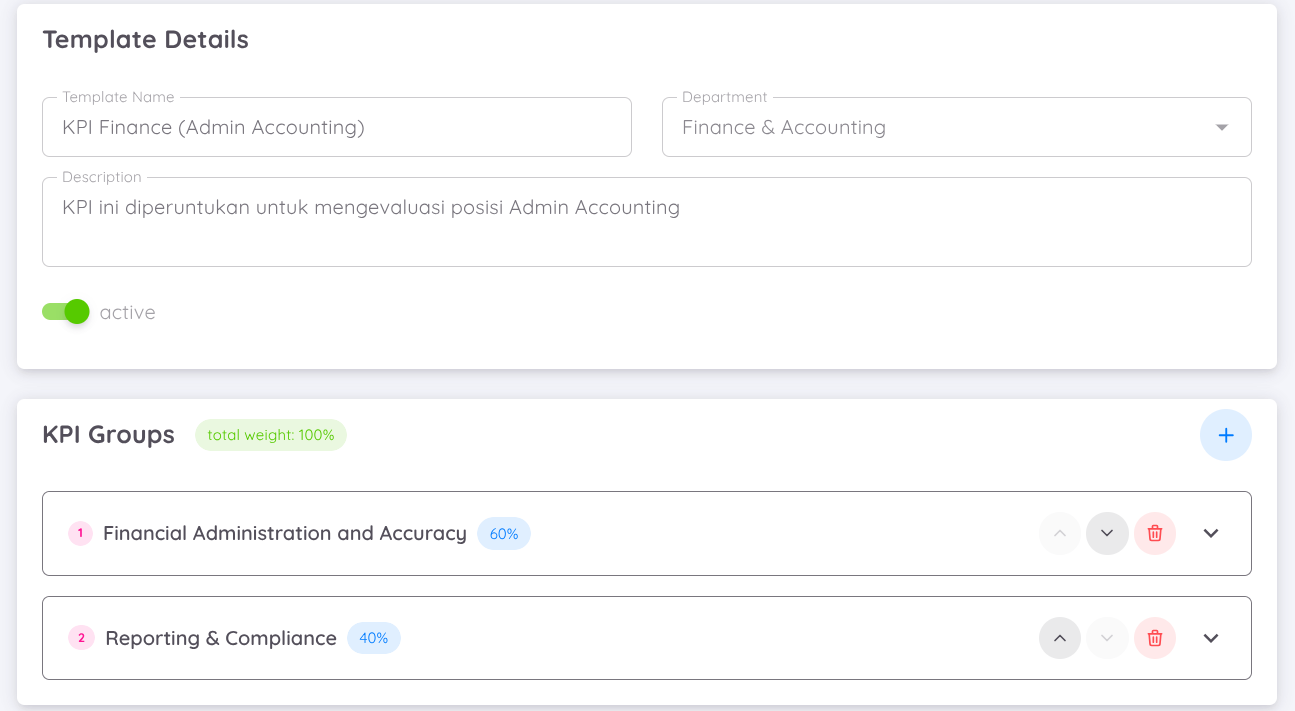Image resolution: width=1295 pixels, height=711 pixels.
Task: Click the number 2 badge of Reporting group
Action: click(80, 638)
